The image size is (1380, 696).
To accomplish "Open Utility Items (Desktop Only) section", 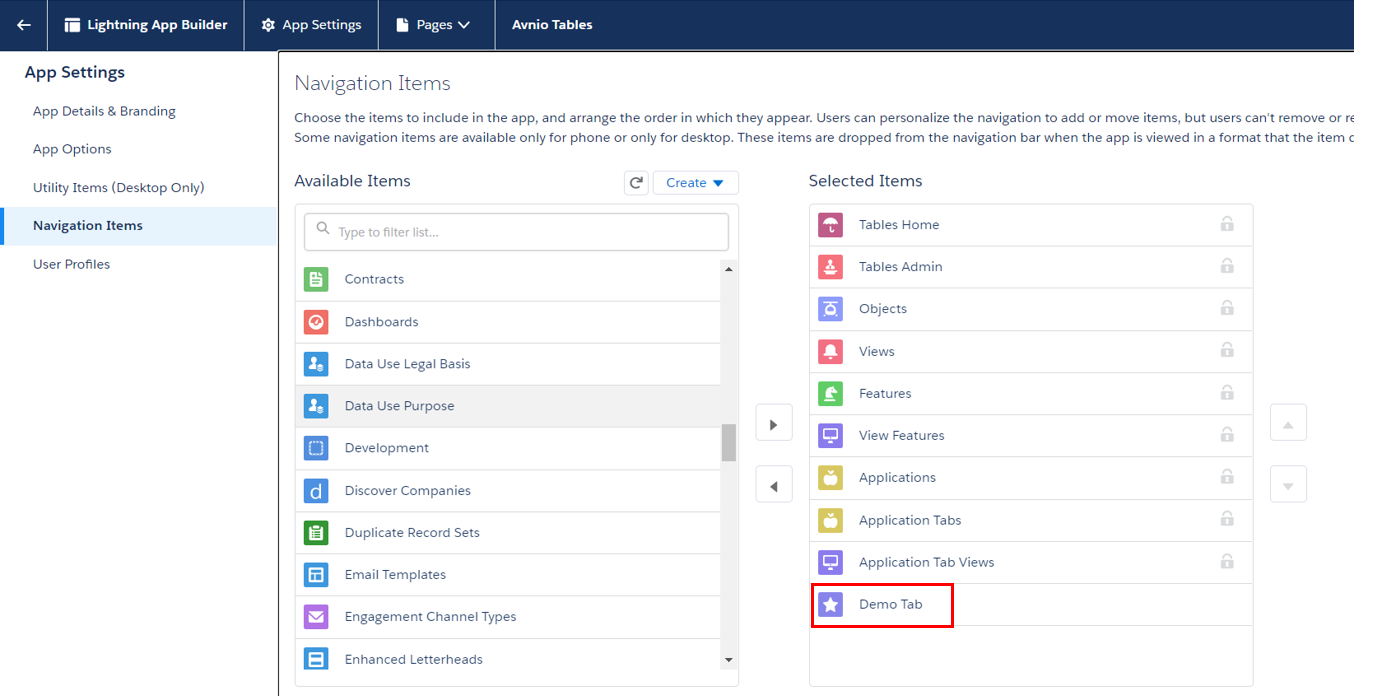I will (x=118, y=188).
